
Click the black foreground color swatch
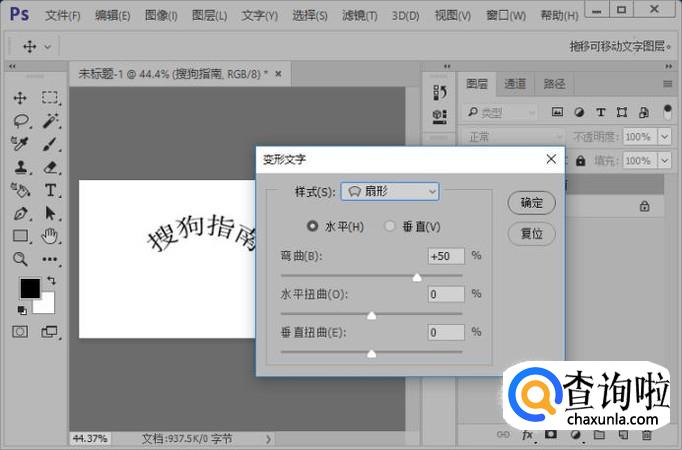(30, 288)
